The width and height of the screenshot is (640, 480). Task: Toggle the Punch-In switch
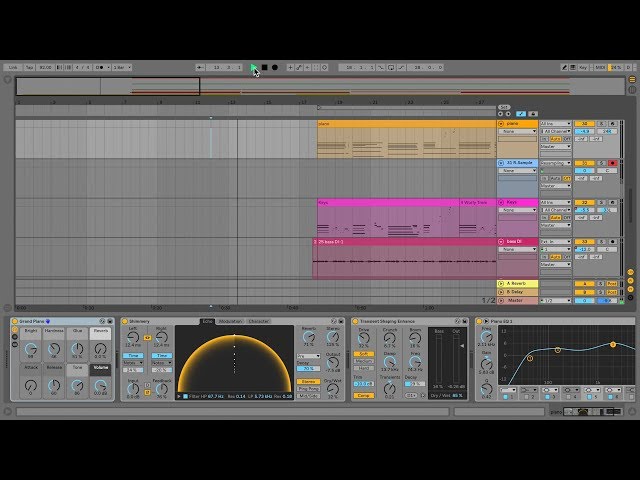380,67
